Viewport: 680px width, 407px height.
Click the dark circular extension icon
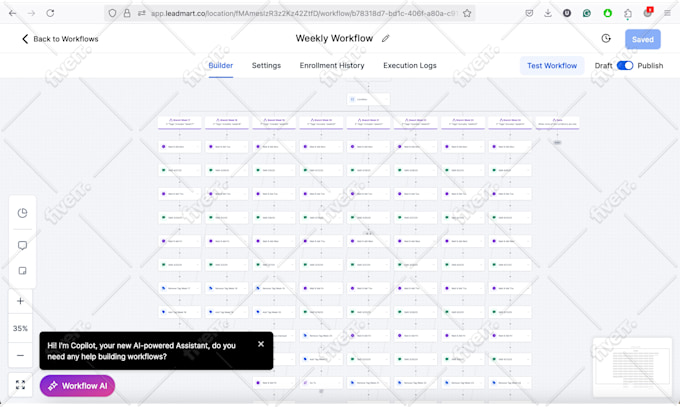point(567,13)
